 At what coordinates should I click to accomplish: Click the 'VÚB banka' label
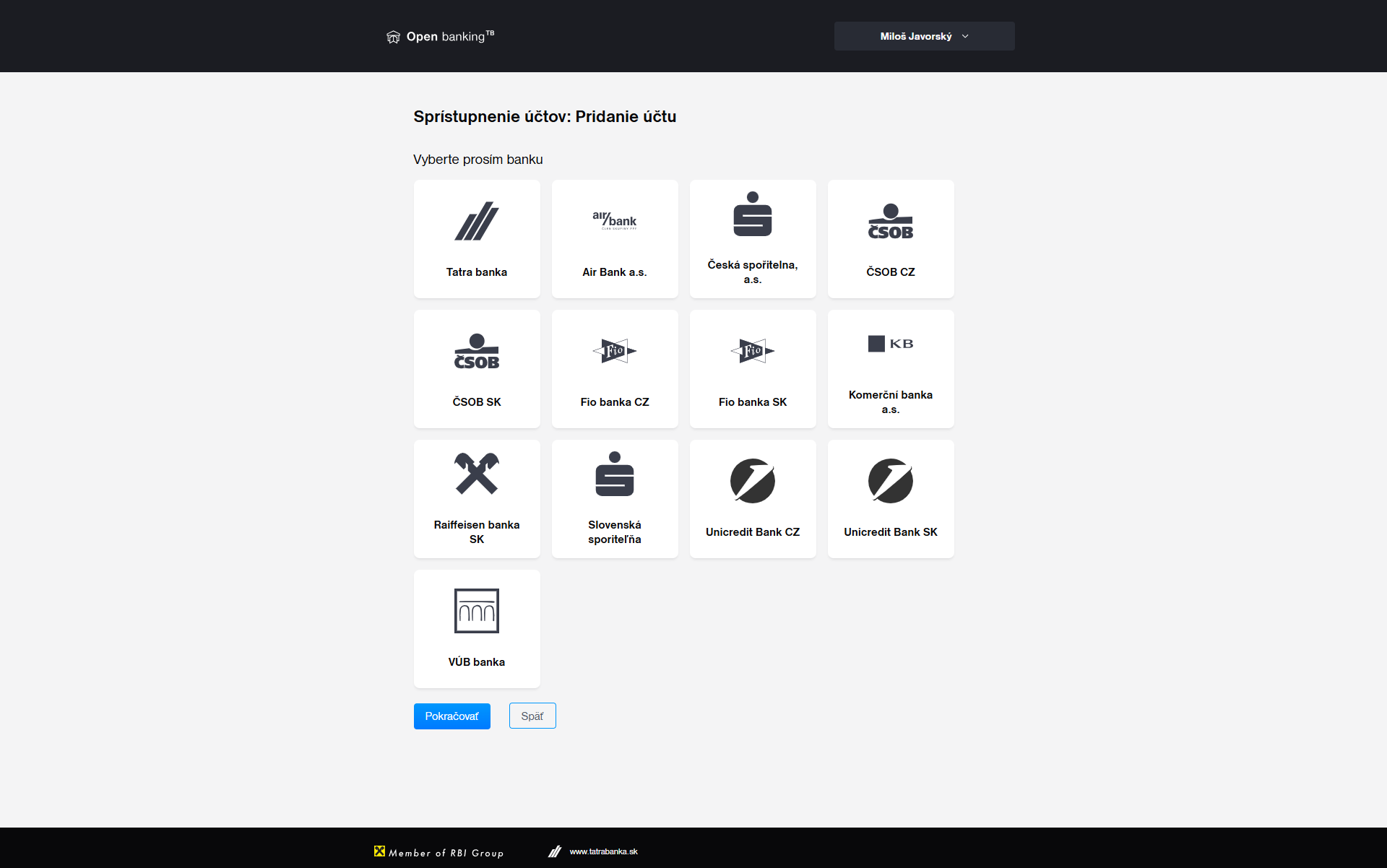(x=477, y=662)
